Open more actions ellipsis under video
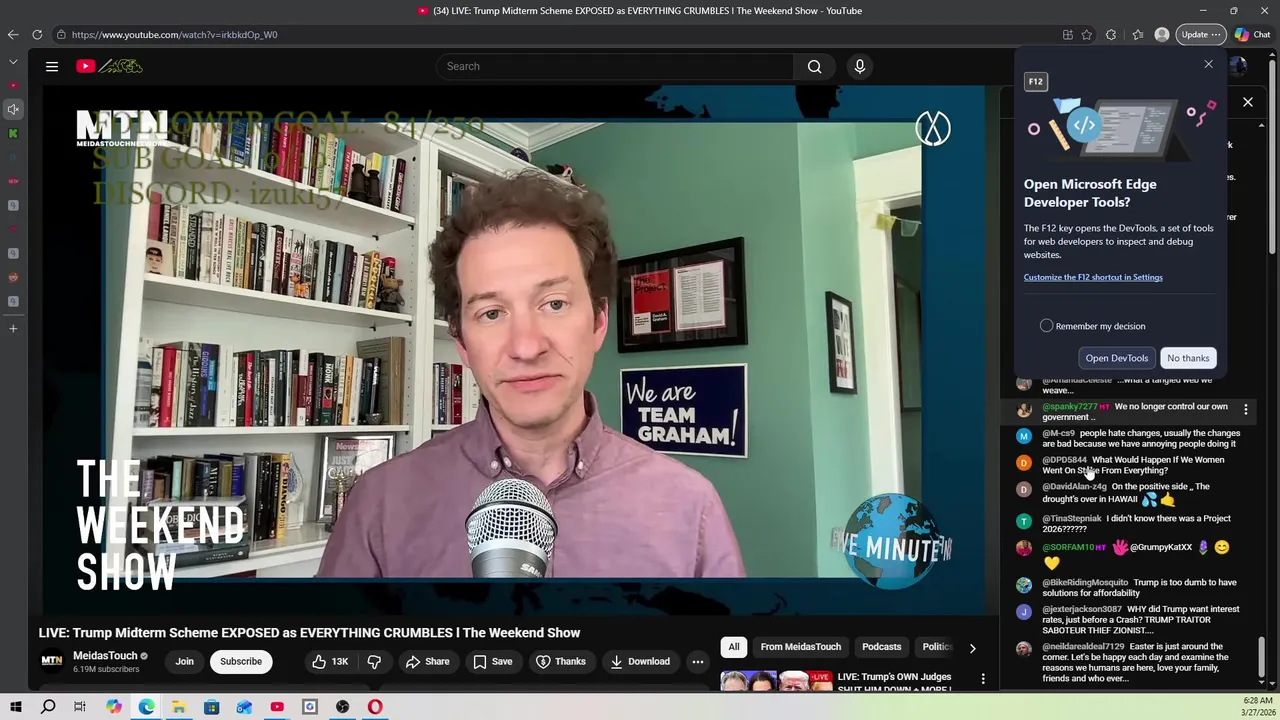1280x720 pixels. tap(698, 661)
